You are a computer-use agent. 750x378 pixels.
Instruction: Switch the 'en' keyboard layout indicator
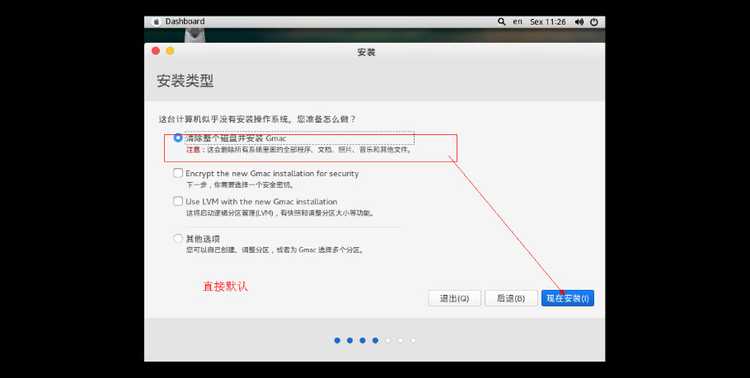[x=518, y=22]
